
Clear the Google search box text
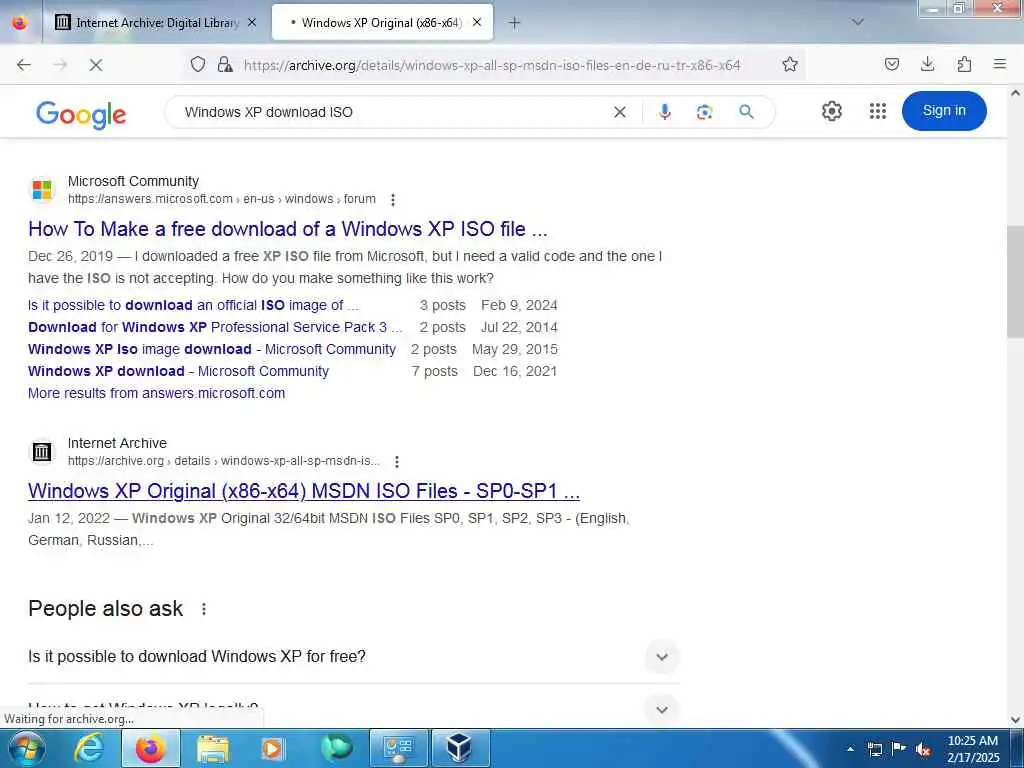point(620,112)
